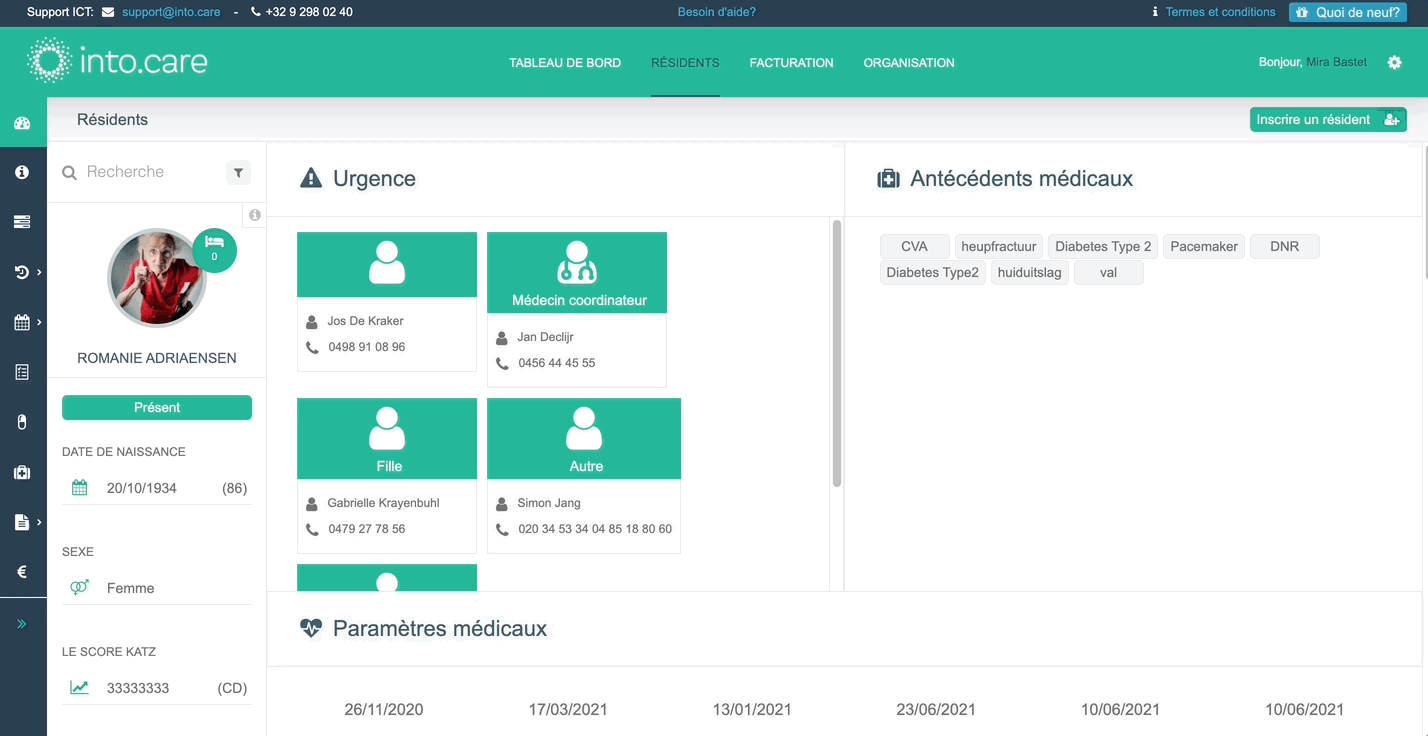Click the Urgence warning triangle icon
Screen dimensions: 1428x736
(311, 179)
